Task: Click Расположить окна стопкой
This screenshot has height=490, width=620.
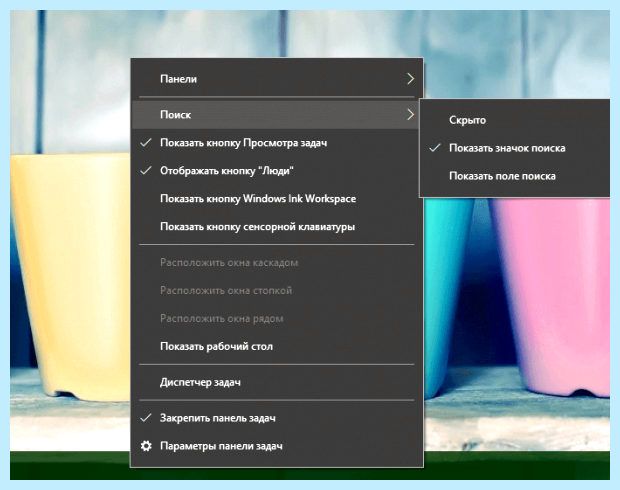Action: point(277,290)
